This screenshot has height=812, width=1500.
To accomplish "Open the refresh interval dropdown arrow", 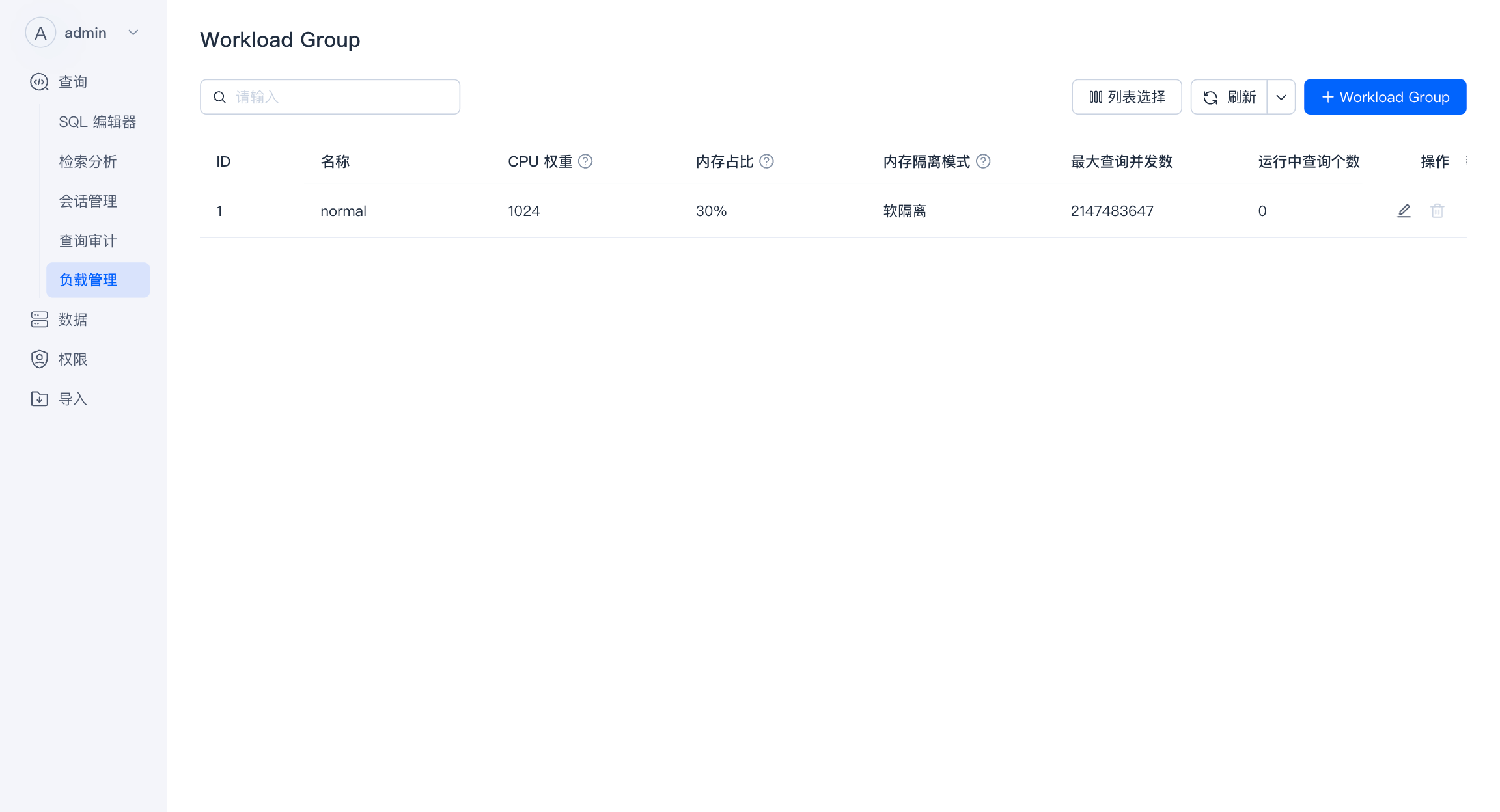I will [x=1281, y=97].
